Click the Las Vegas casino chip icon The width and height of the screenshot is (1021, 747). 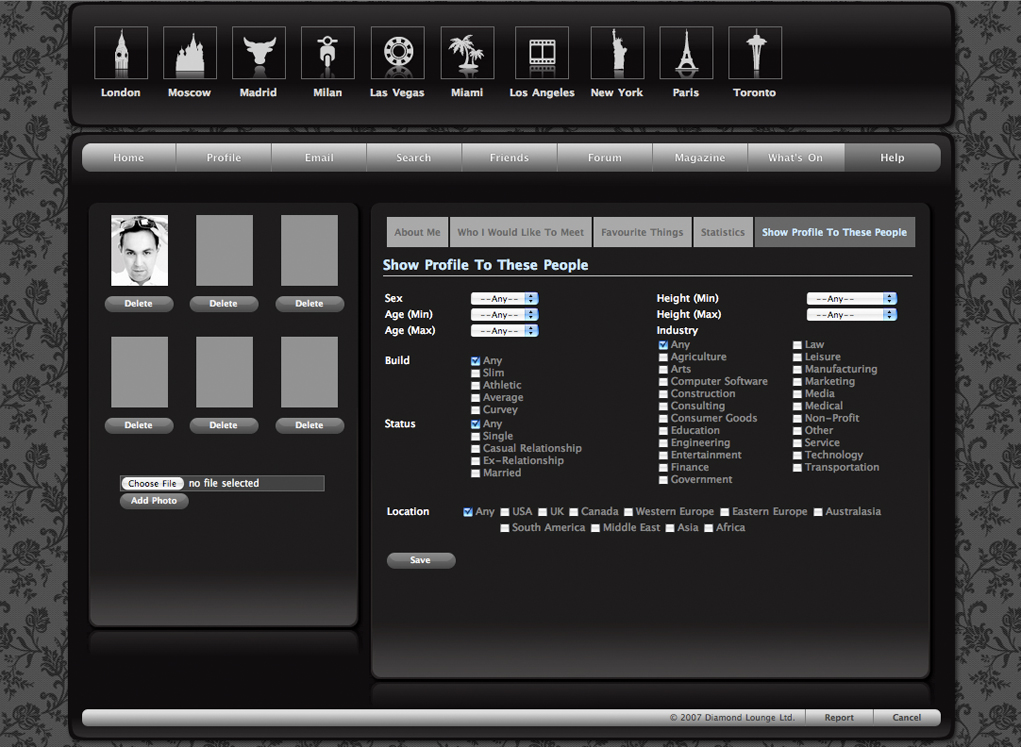(x=397, y=53)
